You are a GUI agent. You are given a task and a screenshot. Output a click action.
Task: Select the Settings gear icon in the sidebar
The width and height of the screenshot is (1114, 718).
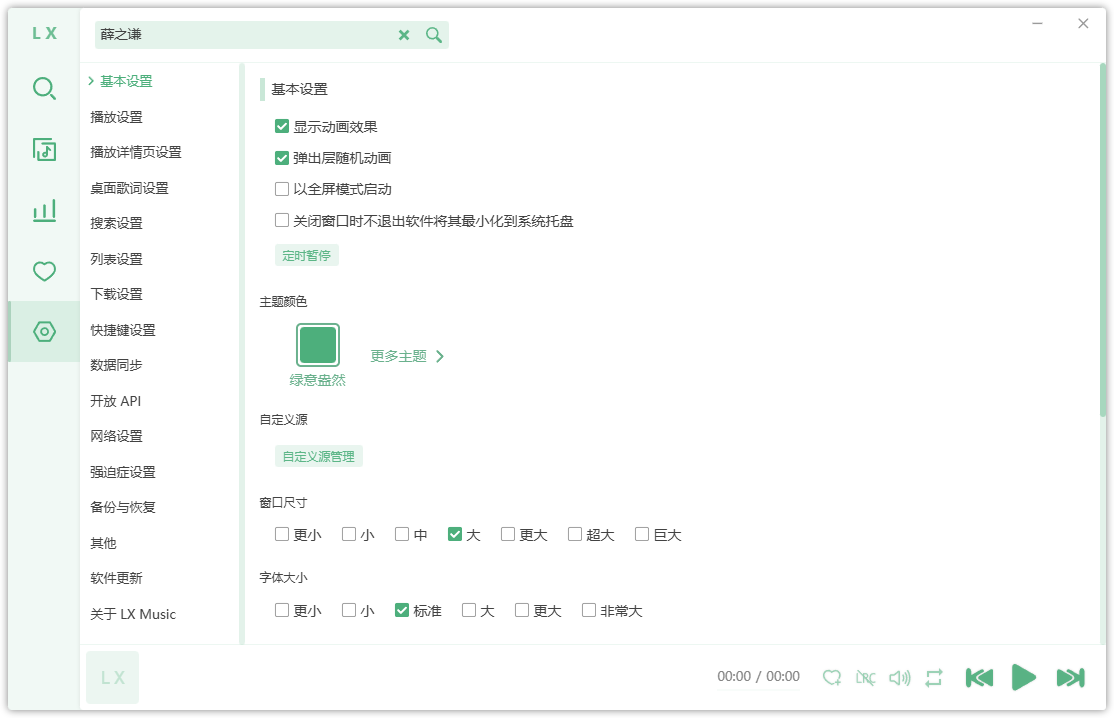point(44,331)
